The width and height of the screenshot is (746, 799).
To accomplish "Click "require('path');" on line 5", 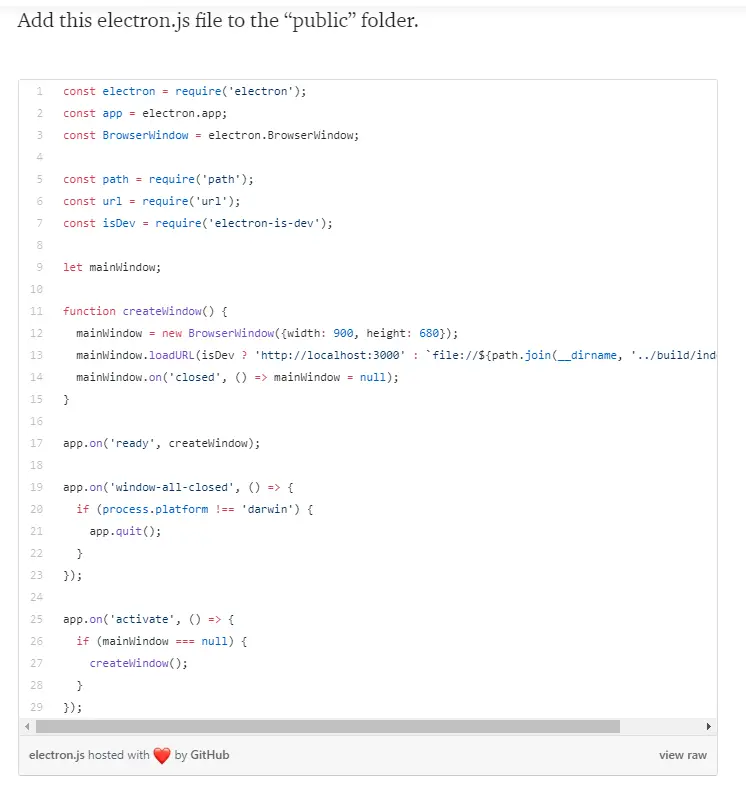I will coord(201,179).
